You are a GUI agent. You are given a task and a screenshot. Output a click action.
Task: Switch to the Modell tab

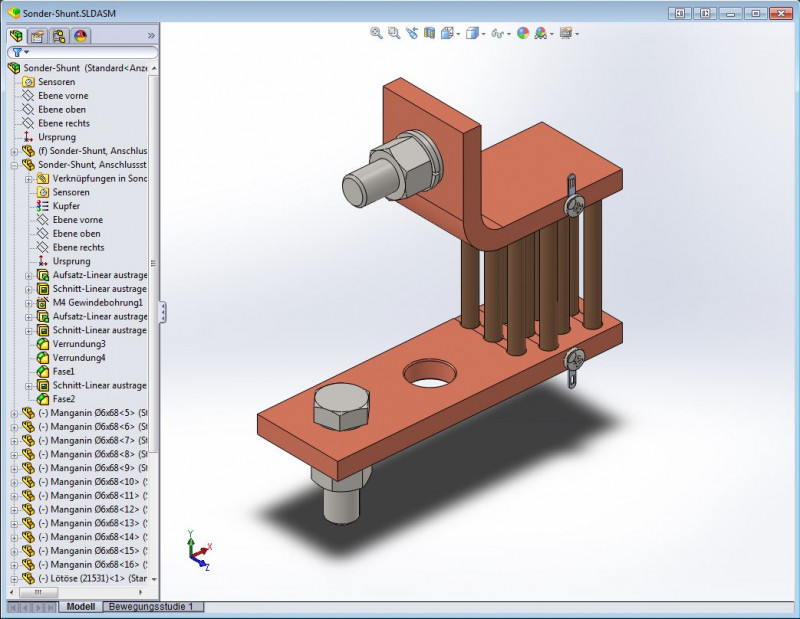tap(80, 607)
